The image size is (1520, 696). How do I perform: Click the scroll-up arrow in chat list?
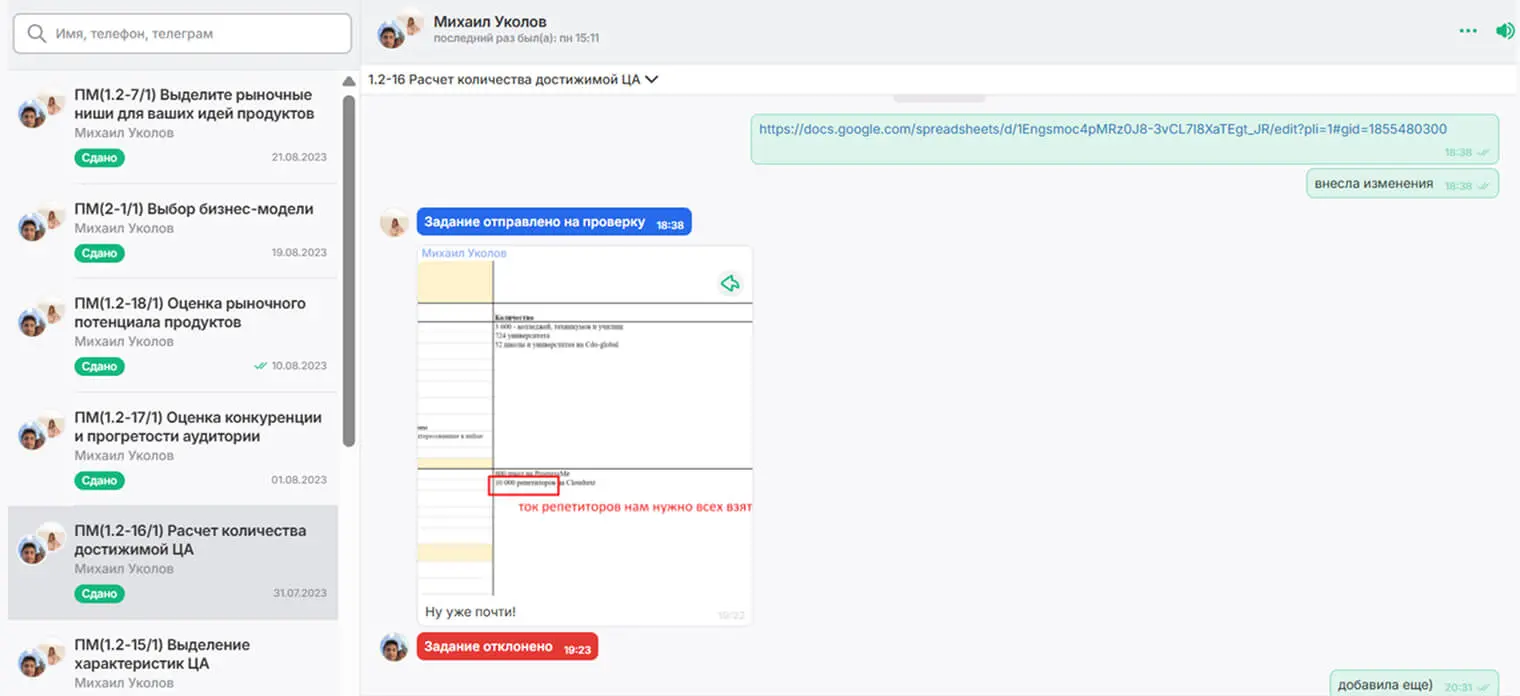348,82
